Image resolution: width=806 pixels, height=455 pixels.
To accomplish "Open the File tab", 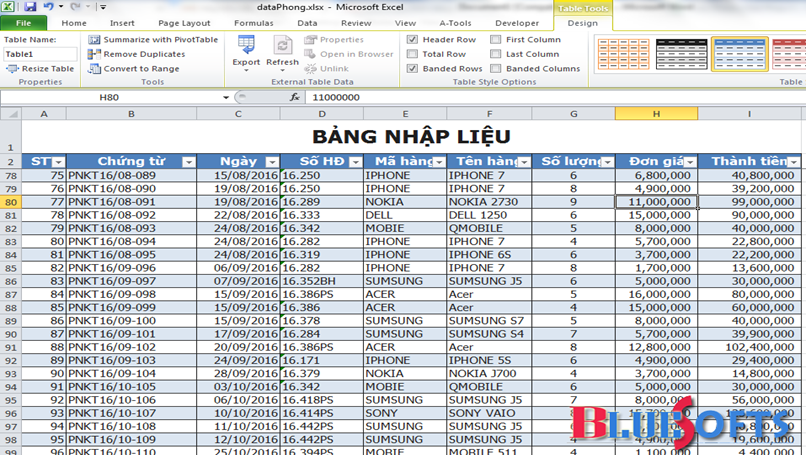I will tap(24, 23).
